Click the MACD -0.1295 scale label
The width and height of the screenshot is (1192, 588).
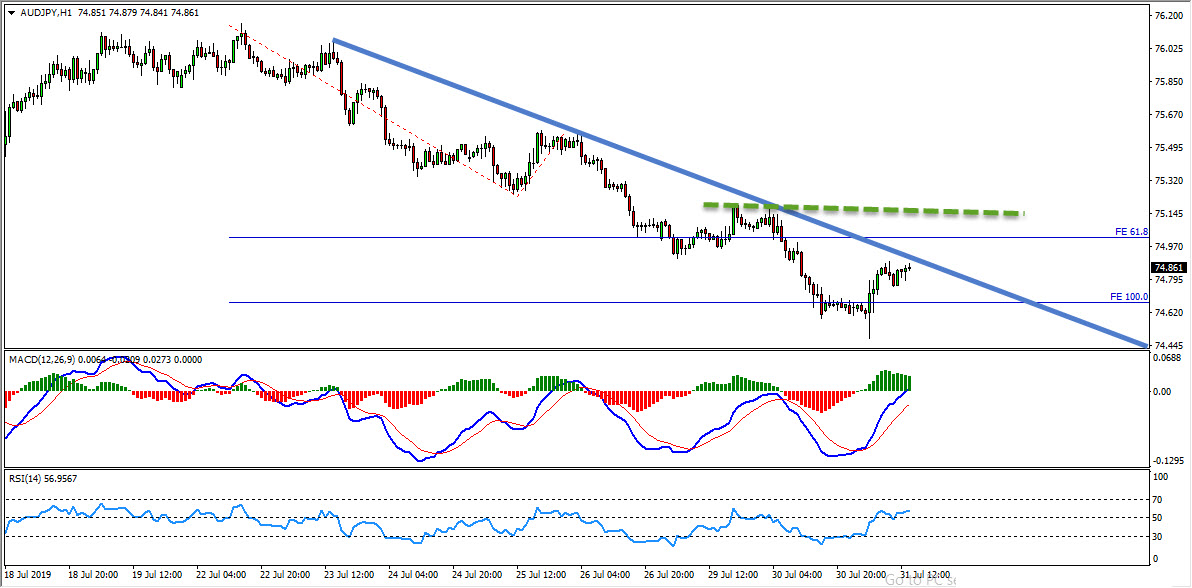(1167, 460)
